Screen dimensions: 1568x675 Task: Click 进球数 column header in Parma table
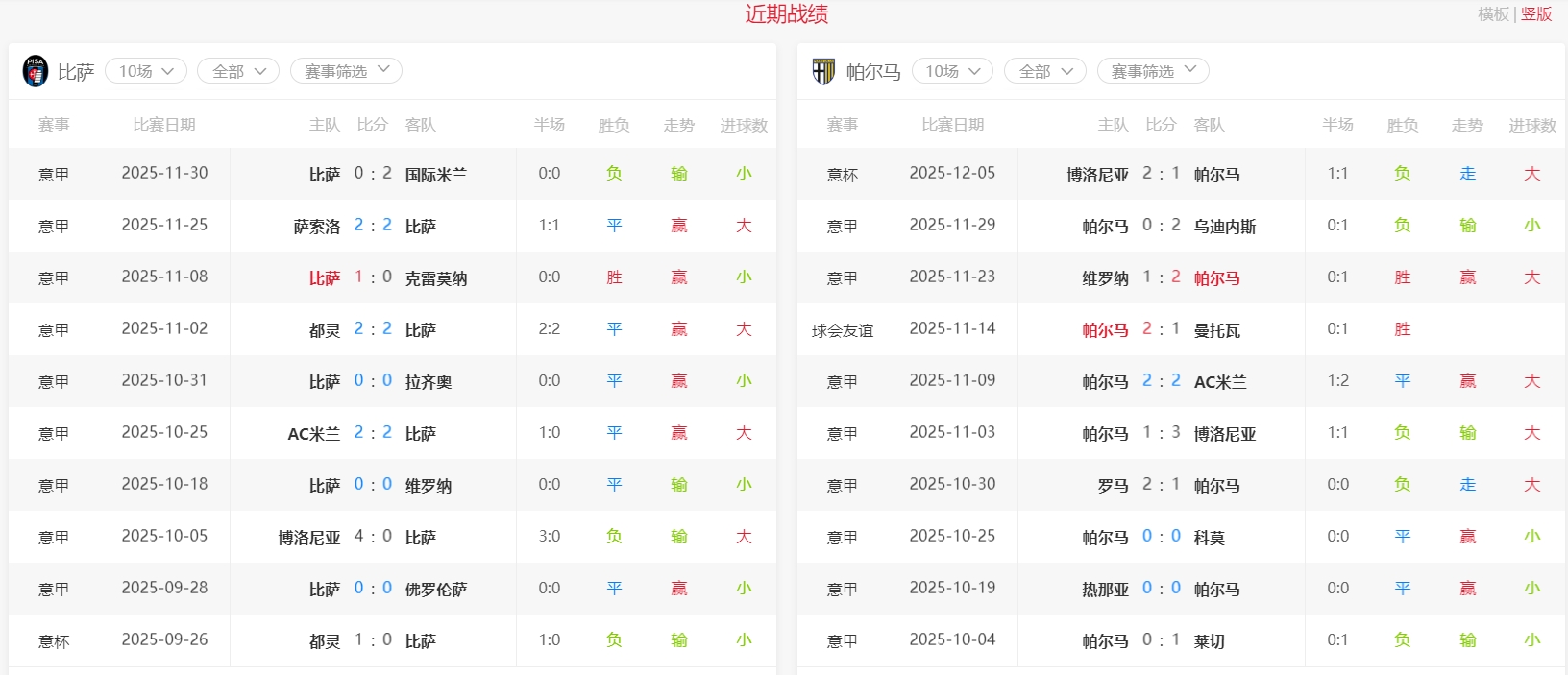point(1531,125)
